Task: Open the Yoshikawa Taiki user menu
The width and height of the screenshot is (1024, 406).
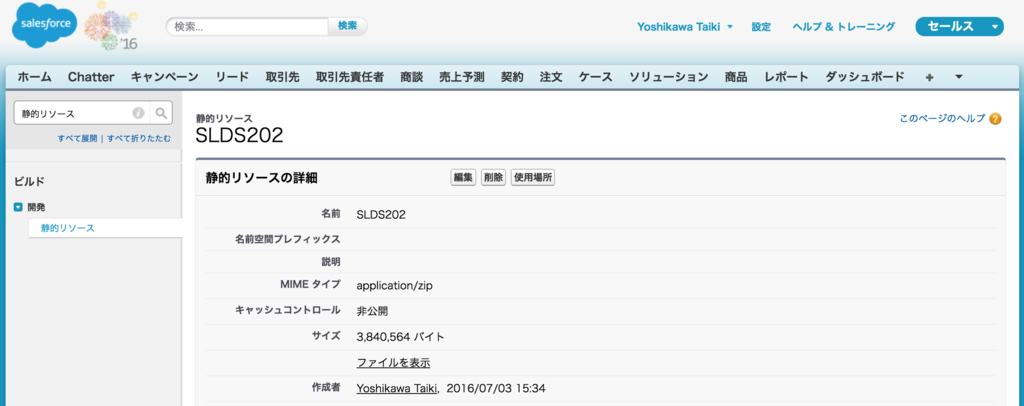Action: (x=685, y=27)
